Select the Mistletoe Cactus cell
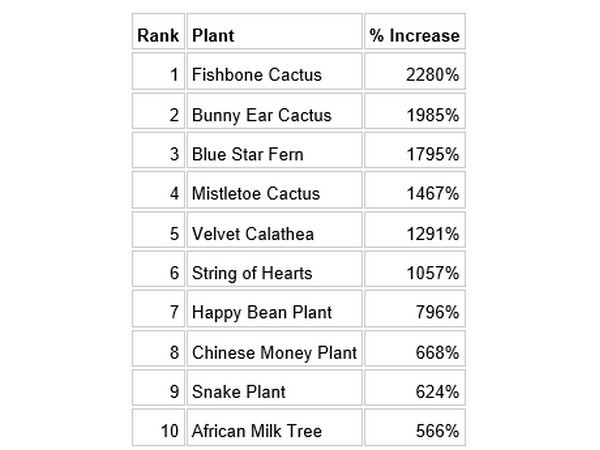 [x=274, y=194]
